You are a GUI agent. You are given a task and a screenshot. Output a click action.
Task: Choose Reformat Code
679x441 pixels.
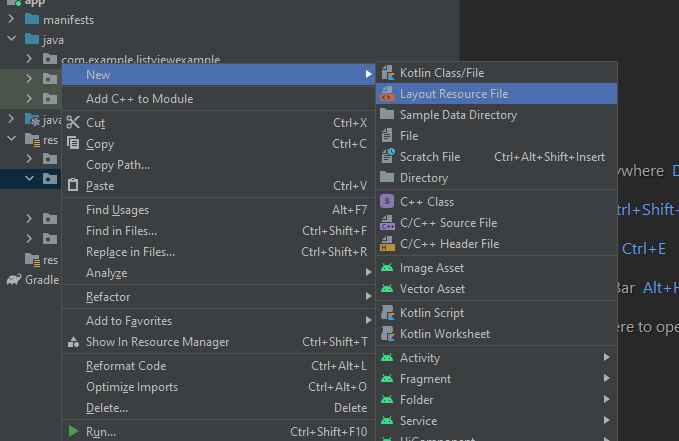tap(218, 366)
